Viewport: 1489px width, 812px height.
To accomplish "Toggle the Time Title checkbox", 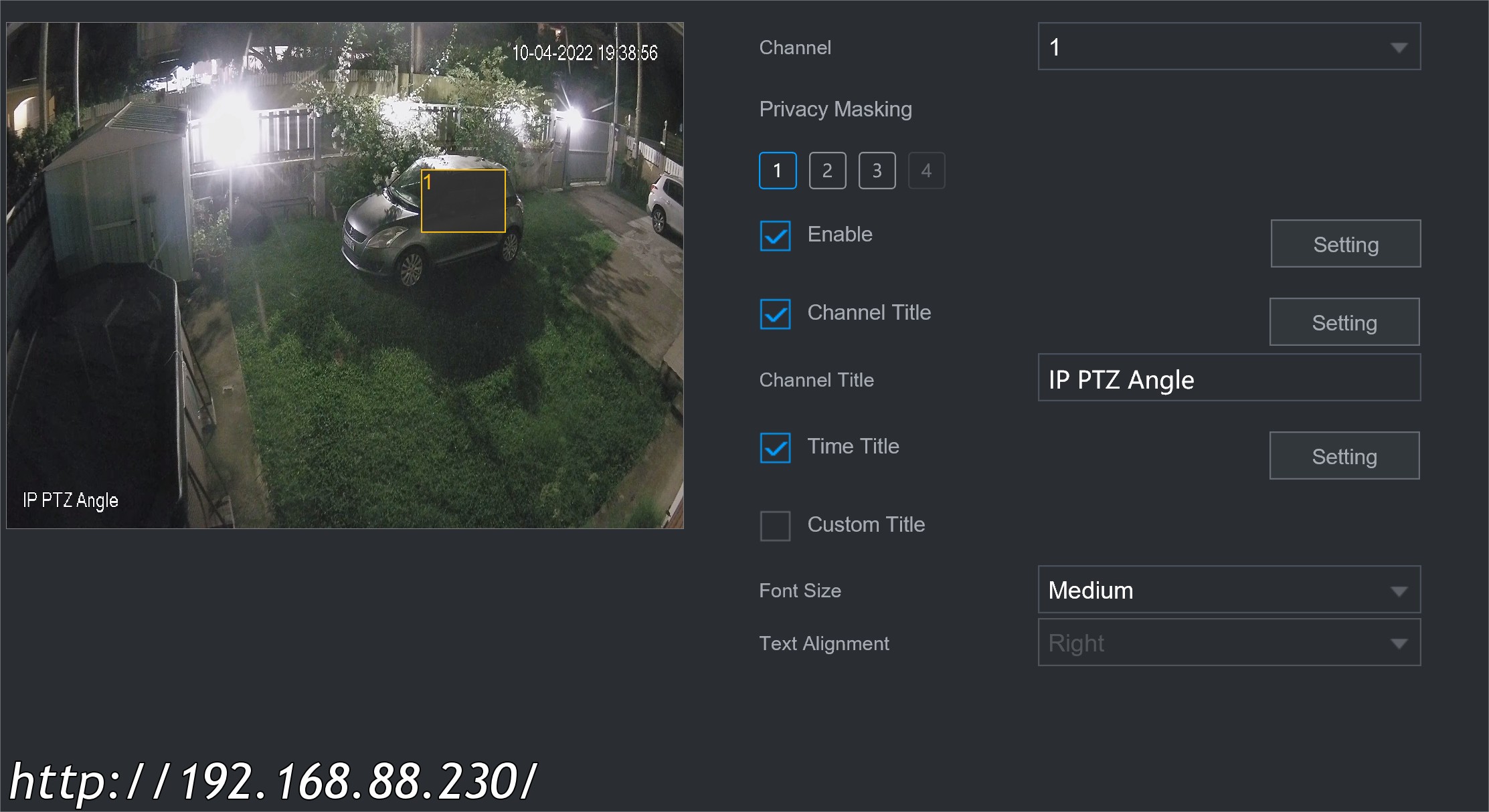I will [x=775, y=447].
